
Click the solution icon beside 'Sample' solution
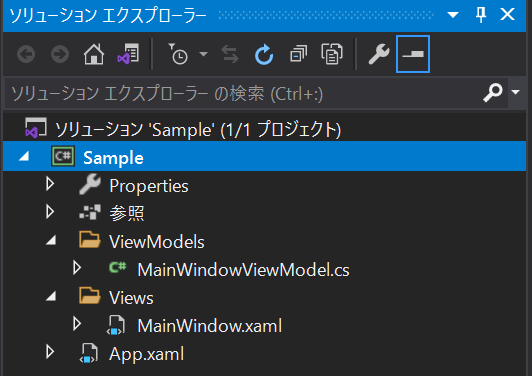coord(36,128)
